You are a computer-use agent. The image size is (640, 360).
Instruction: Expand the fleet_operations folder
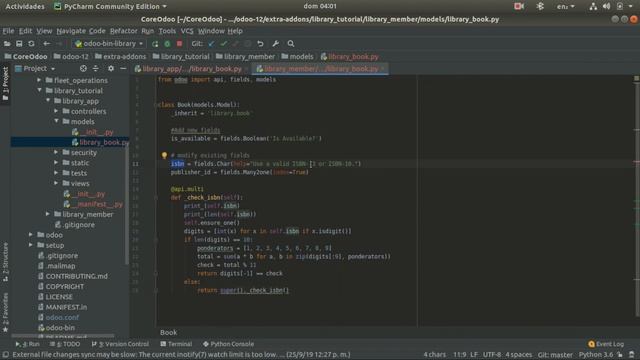pyautogui.click(x=39, y=80)
